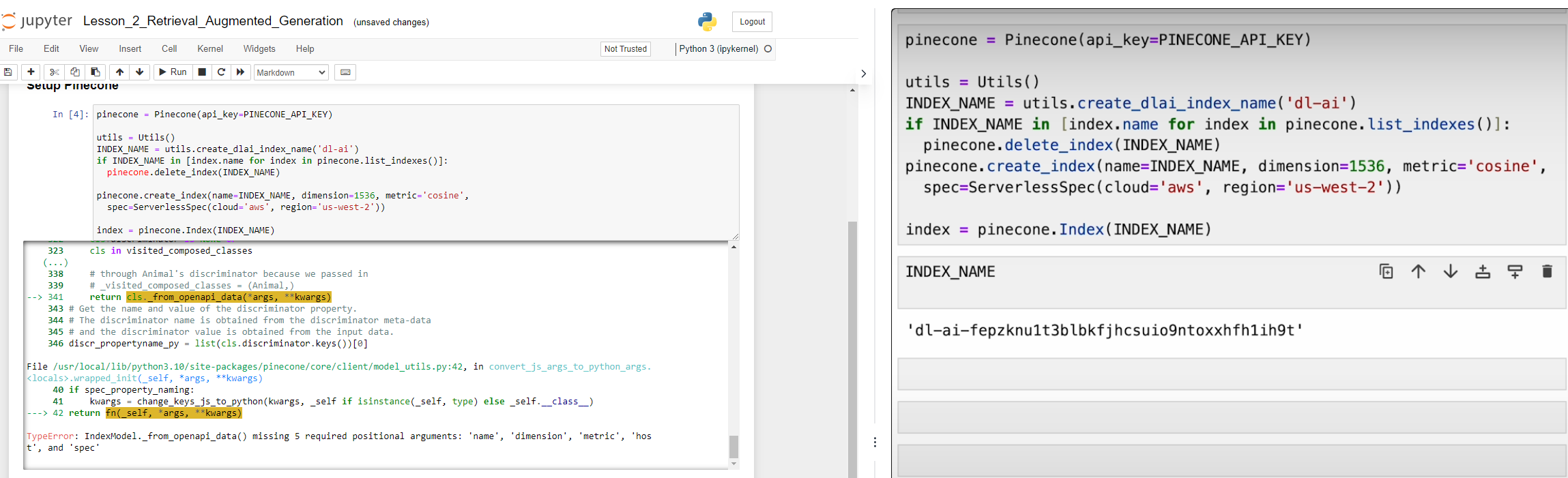This screenshot has width=1568, height=478.
Task: Click the model_utils.py file path line
Action: 339,372
